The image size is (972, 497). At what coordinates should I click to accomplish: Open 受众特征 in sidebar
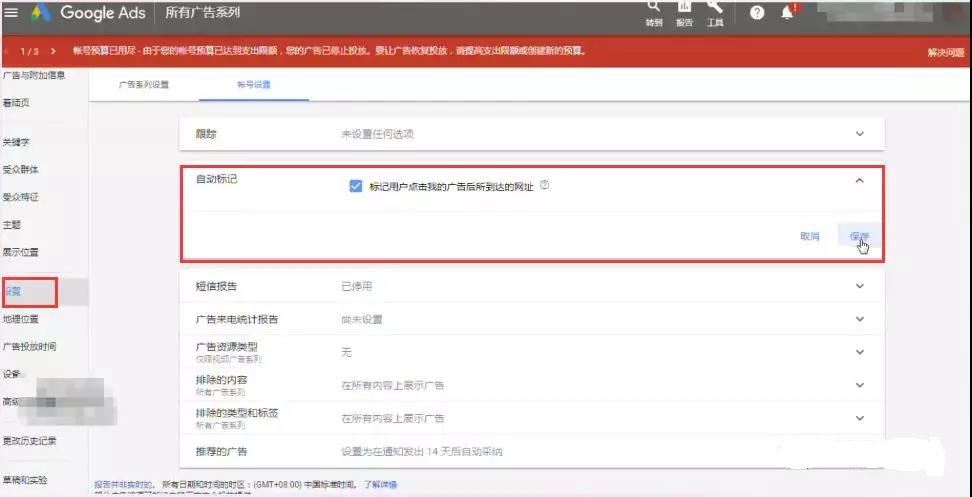coord(20,197)
